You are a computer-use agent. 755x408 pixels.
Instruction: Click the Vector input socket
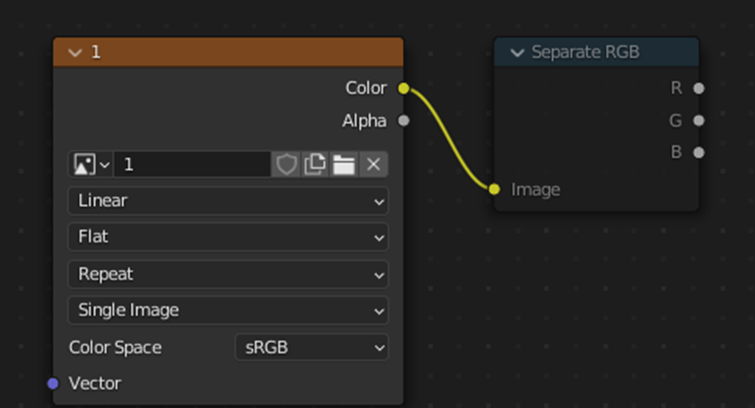click(x=53, y=383)
